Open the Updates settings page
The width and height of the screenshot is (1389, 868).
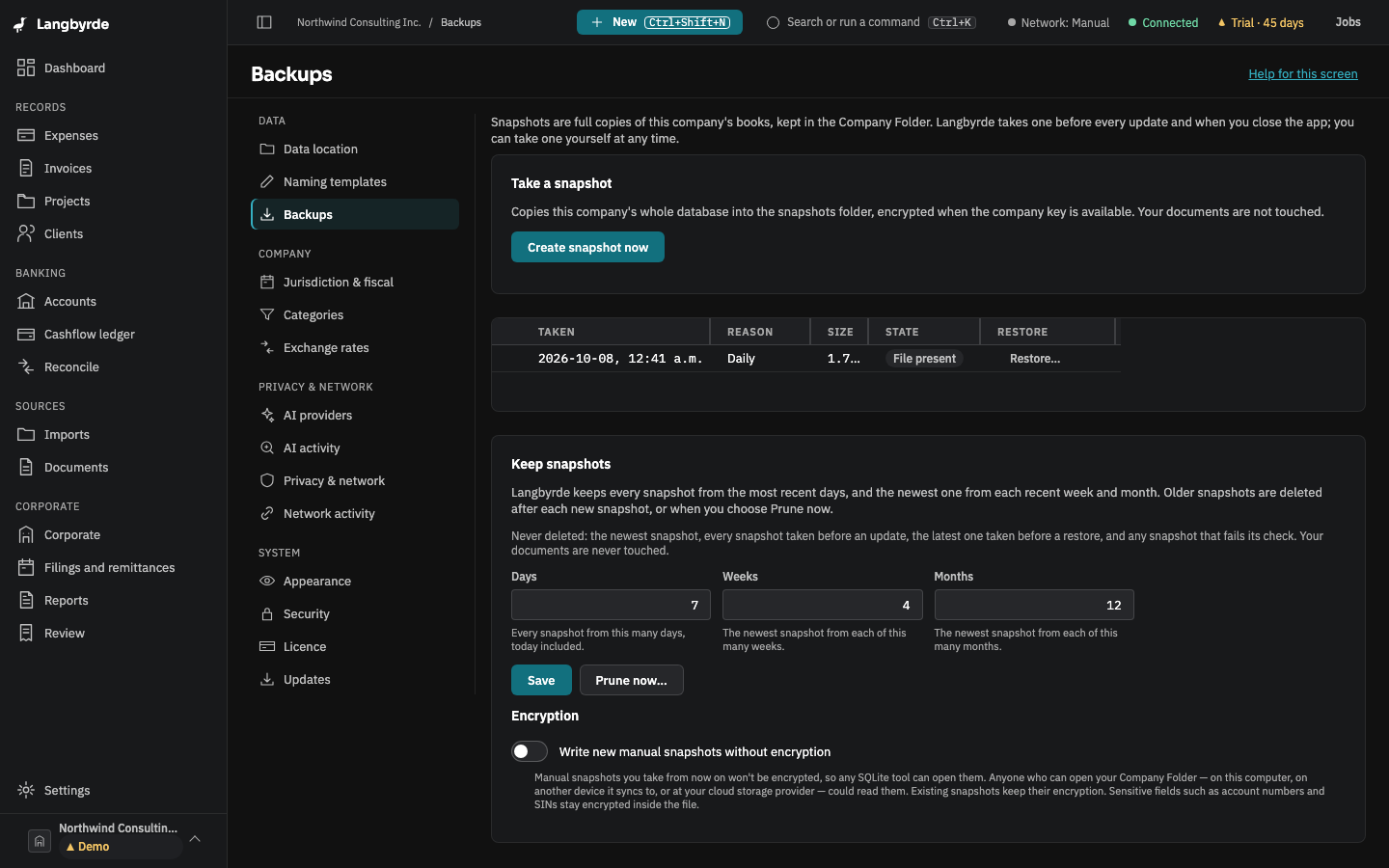tap(355, 679)
